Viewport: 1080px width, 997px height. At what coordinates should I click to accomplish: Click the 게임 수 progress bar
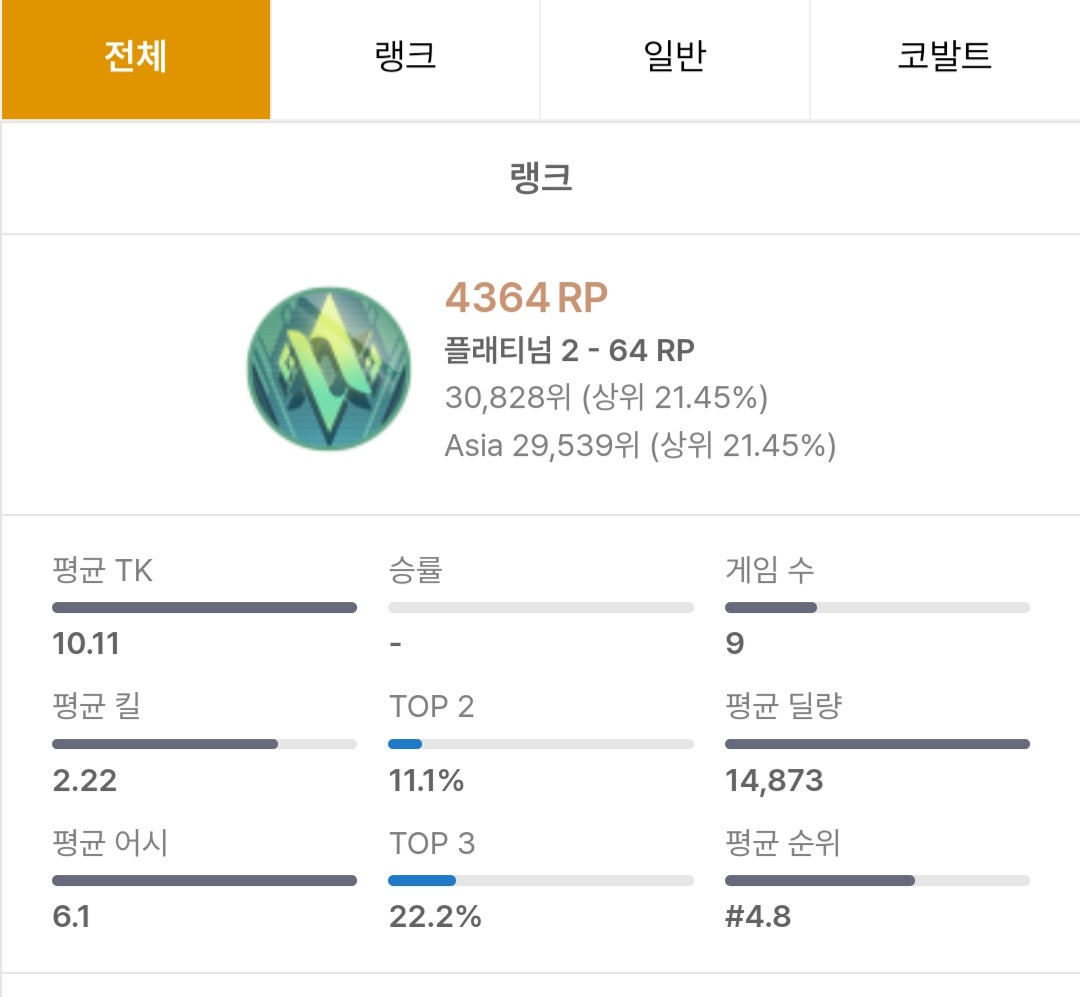877,607
